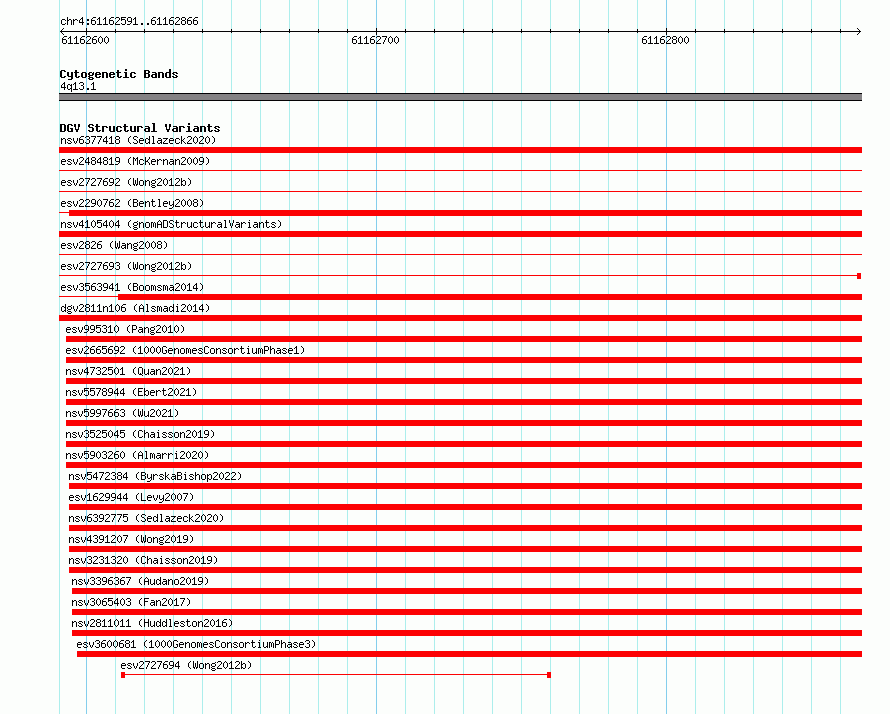Screen dimensions: 890x714
Task: Click the red bar under dgv2811n106
Action: (460, 318)
